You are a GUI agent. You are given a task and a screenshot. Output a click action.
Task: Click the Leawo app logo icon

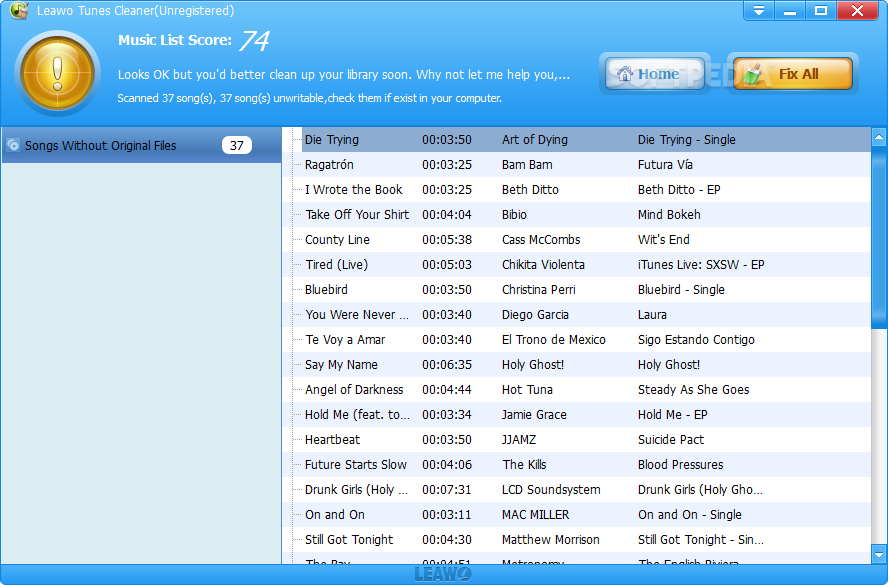tap(19, 10)
